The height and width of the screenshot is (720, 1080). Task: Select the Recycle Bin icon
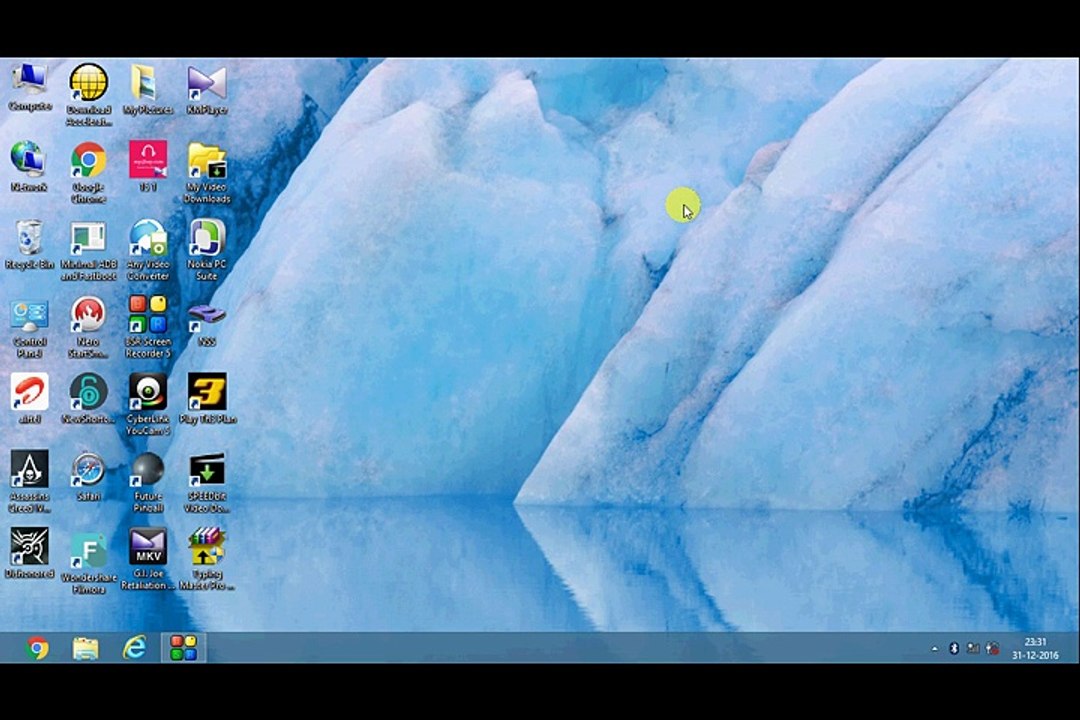29,244
